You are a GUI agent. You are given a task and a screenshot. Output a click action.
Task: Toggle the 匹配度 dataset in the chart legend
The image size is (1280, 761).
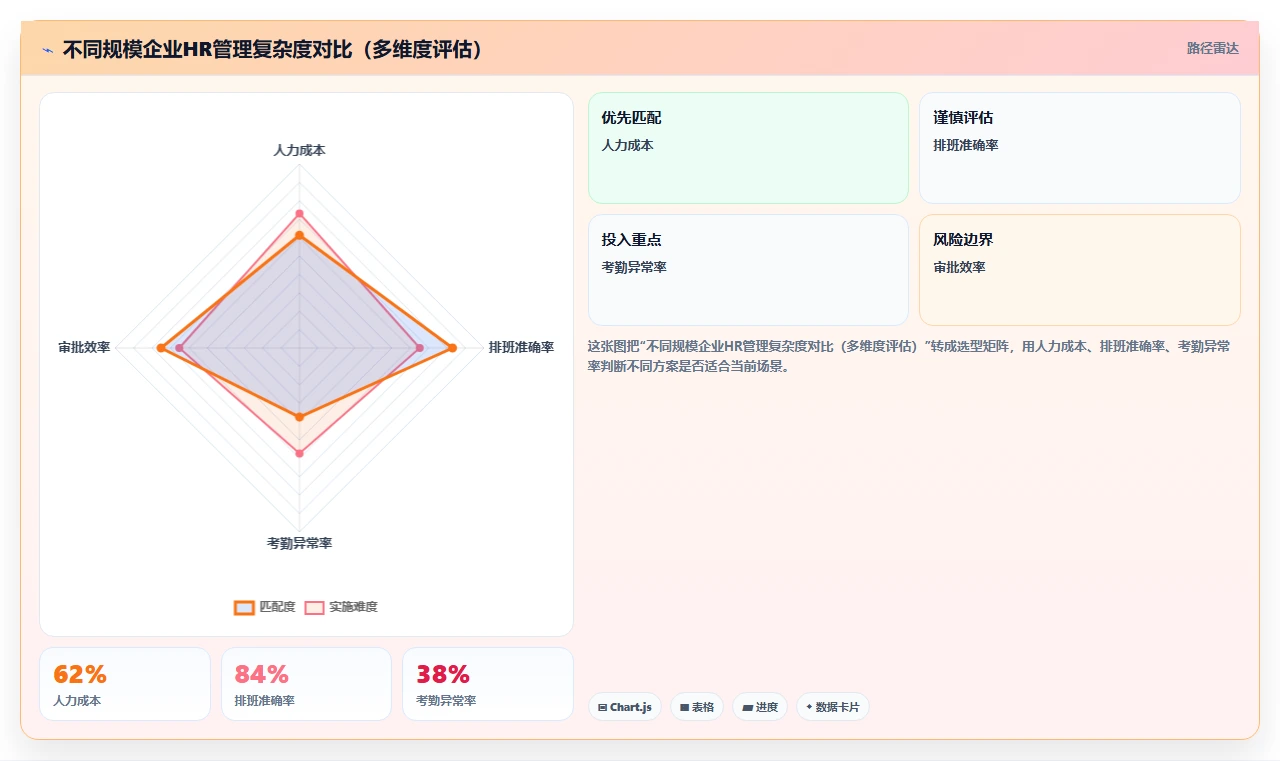tap(265, 607)
